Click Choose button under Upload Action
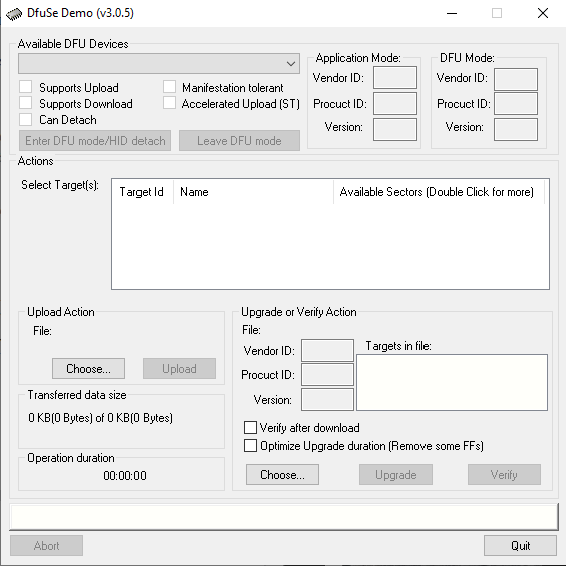 pos(88,369)
